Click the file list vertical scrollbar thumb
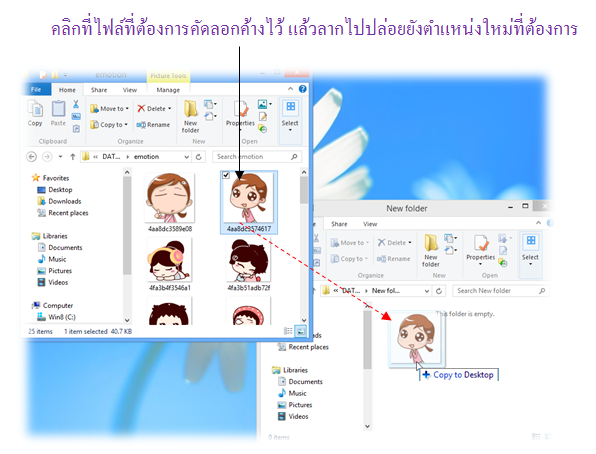 tap(304, 190)
